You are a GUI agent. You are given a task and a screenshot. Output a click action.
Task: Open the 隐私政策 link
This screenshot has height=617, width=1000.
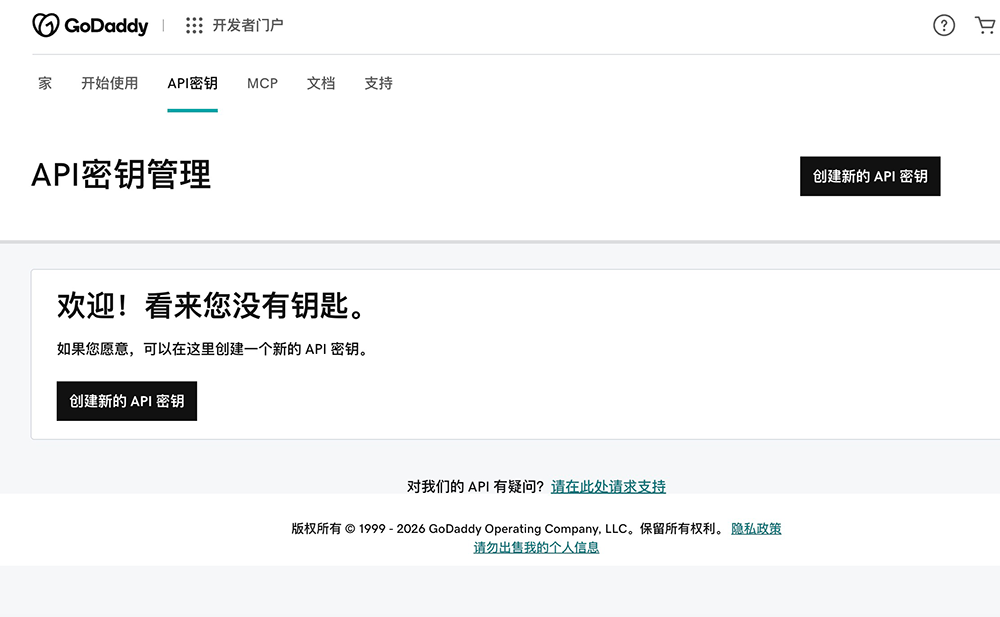[756, 529]
